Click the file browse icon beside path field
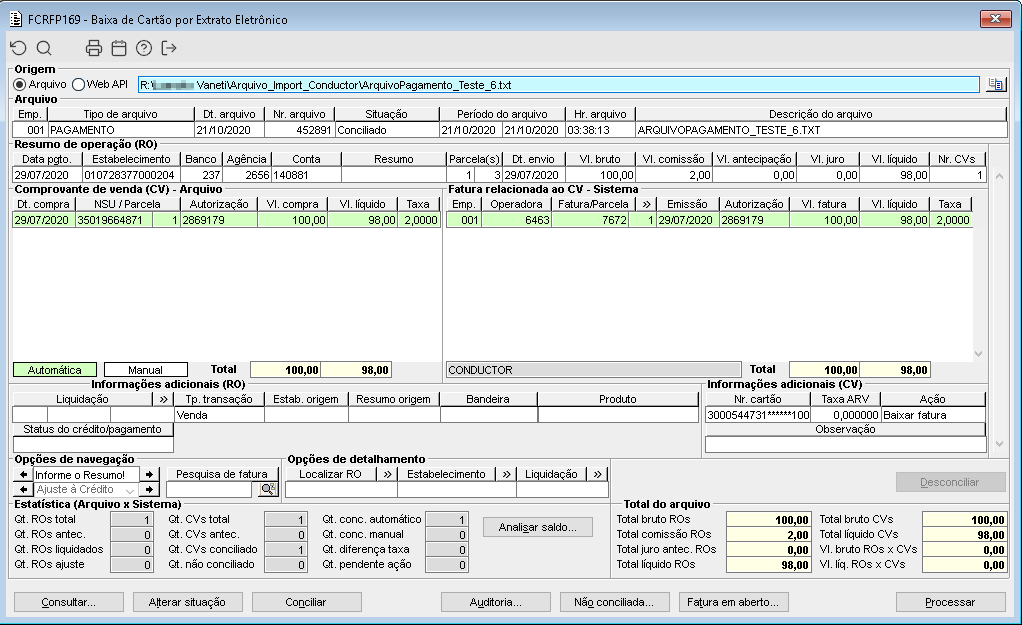The image size is (1022, 625). [995, 84]
